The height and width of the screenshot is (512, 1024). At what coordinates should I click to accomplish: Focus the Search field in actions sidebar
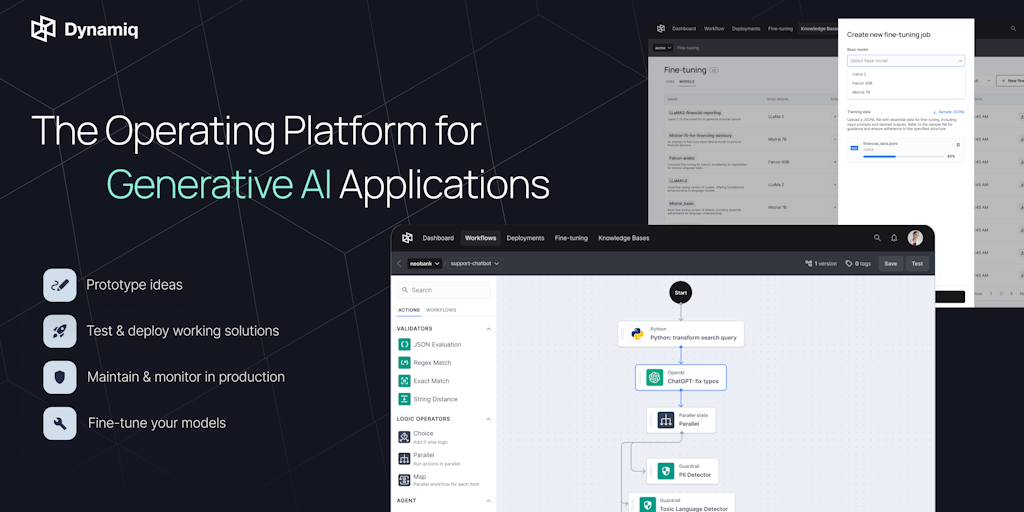443,290
